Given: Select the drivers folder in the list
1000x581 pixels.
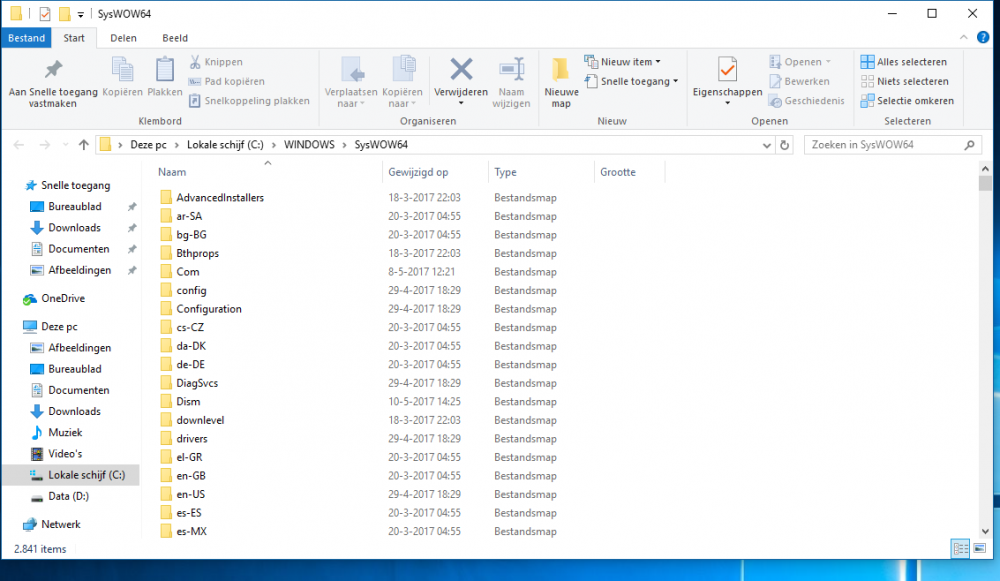Looking at the screenshot, I should pos(191,438).
